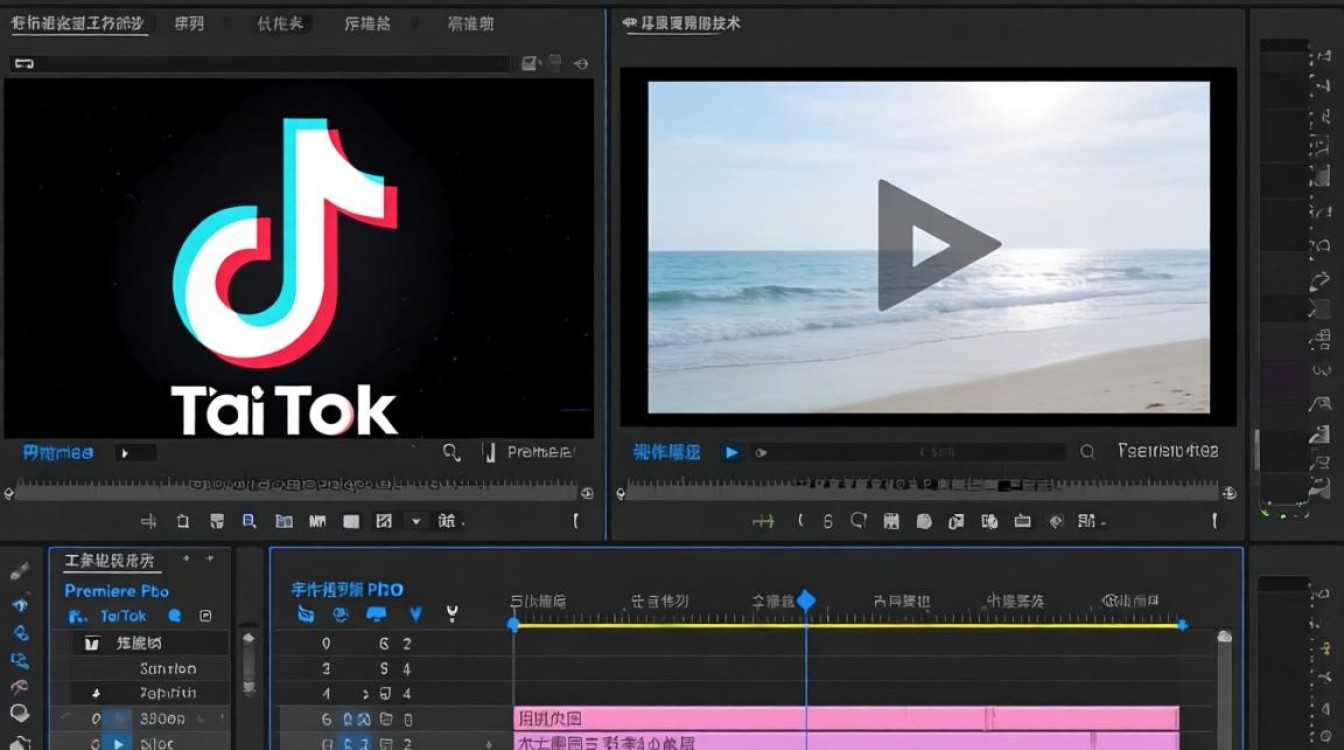Select the 'TaiTok' item in the project panel
The image size is (1344, 750).
coord(123,616)
